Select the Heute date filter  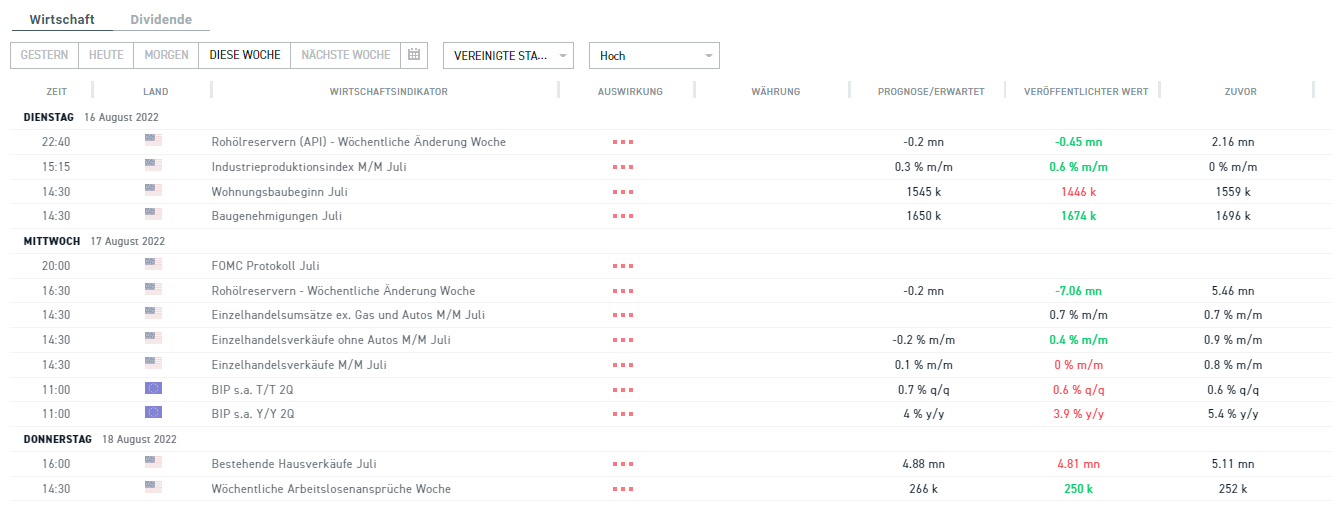(x=106, y=55)
